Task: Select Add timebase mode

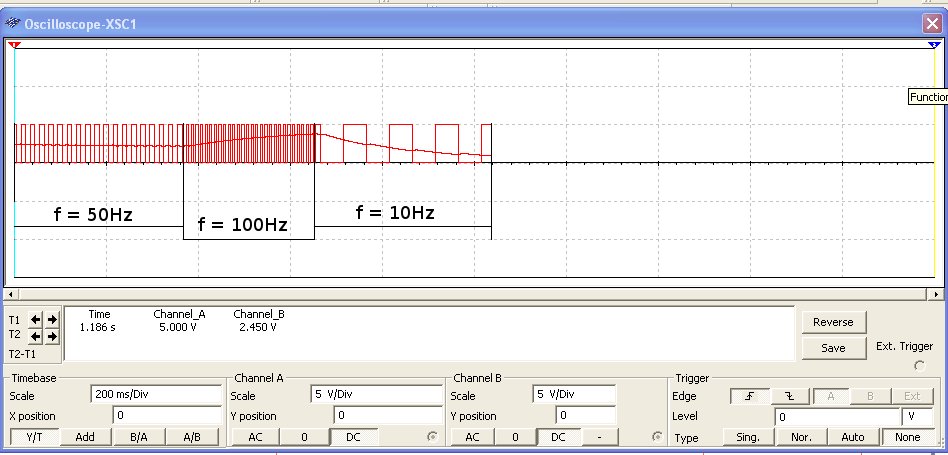Action: [85, 437]
